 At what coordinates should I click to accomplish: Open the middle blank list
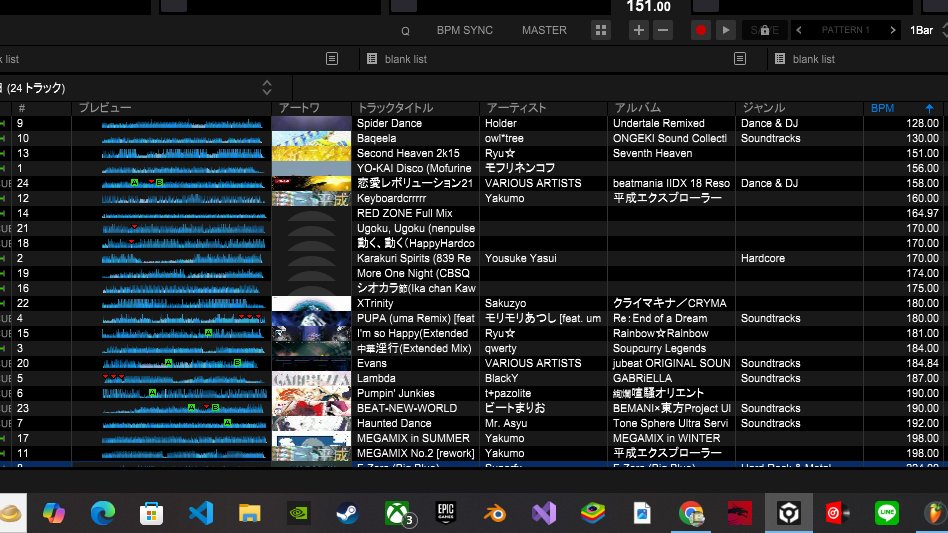(406, 59)
